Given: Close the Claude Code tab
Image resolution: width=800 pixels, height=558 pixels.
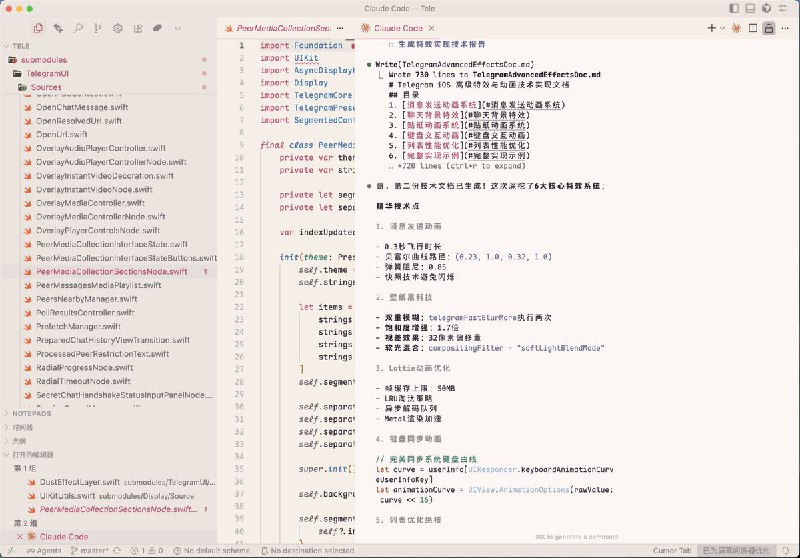Looking at the screenshot, I should [432, 28].
